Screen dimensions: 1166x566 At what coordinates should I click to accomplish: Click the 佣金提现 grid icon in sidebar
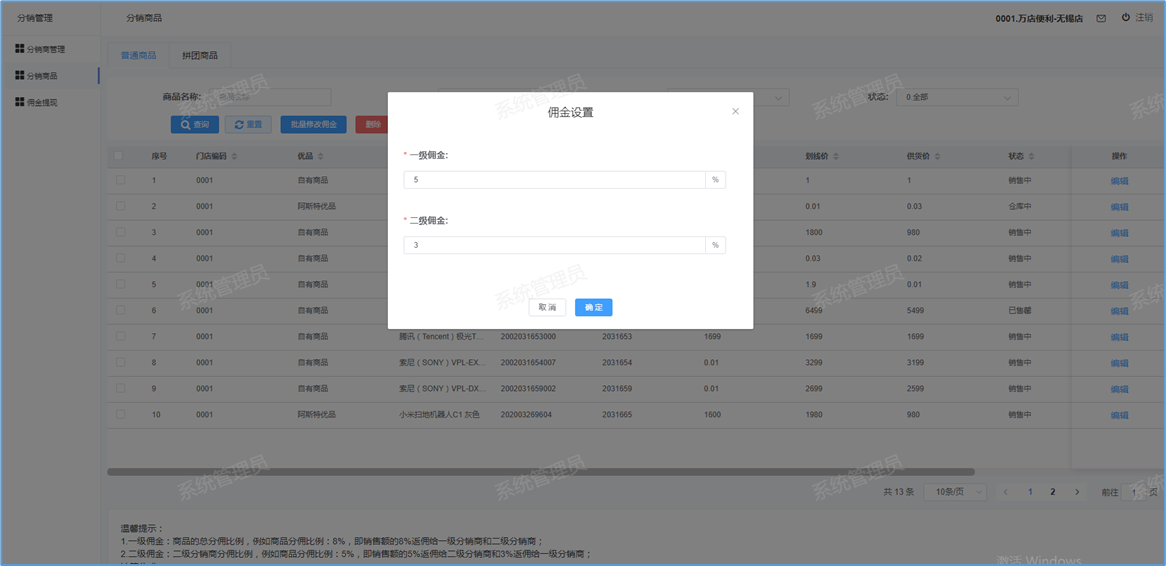pyautogui.click(x=19, y=102)
